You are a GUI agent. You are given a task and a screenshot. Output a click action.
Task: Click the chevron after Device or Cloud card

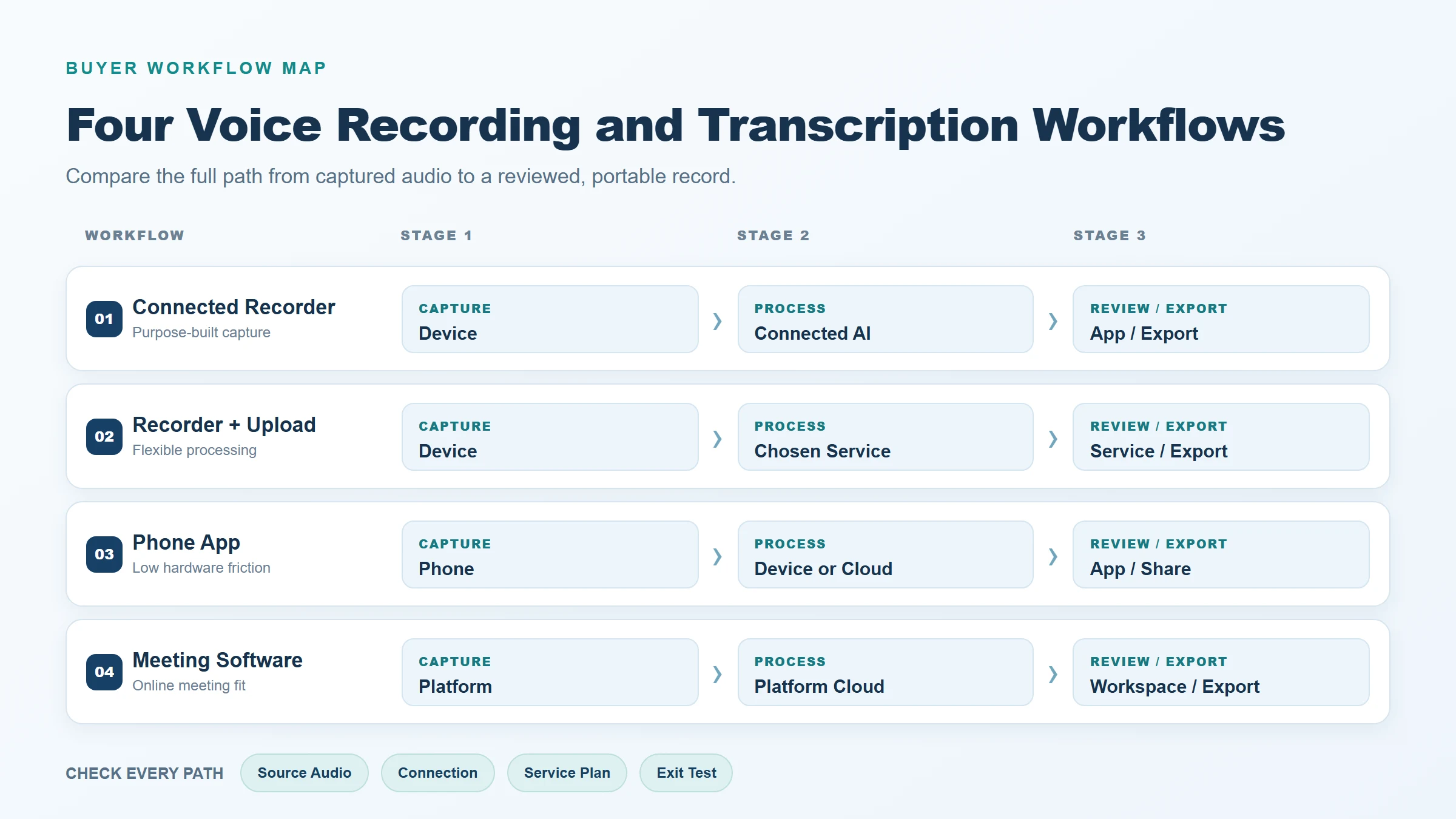click(1053, 556)
